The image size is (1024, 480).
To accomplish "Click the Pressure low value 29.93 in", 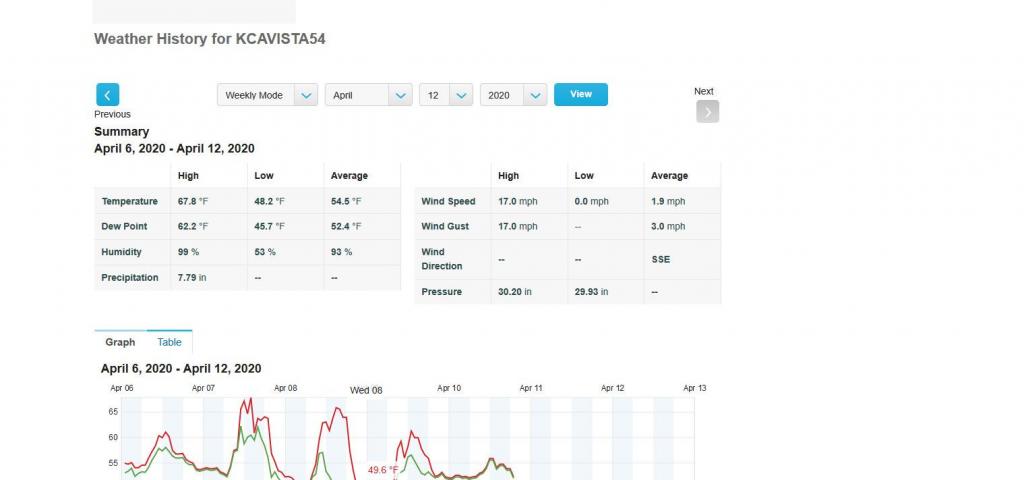I will tap(591, 292).
